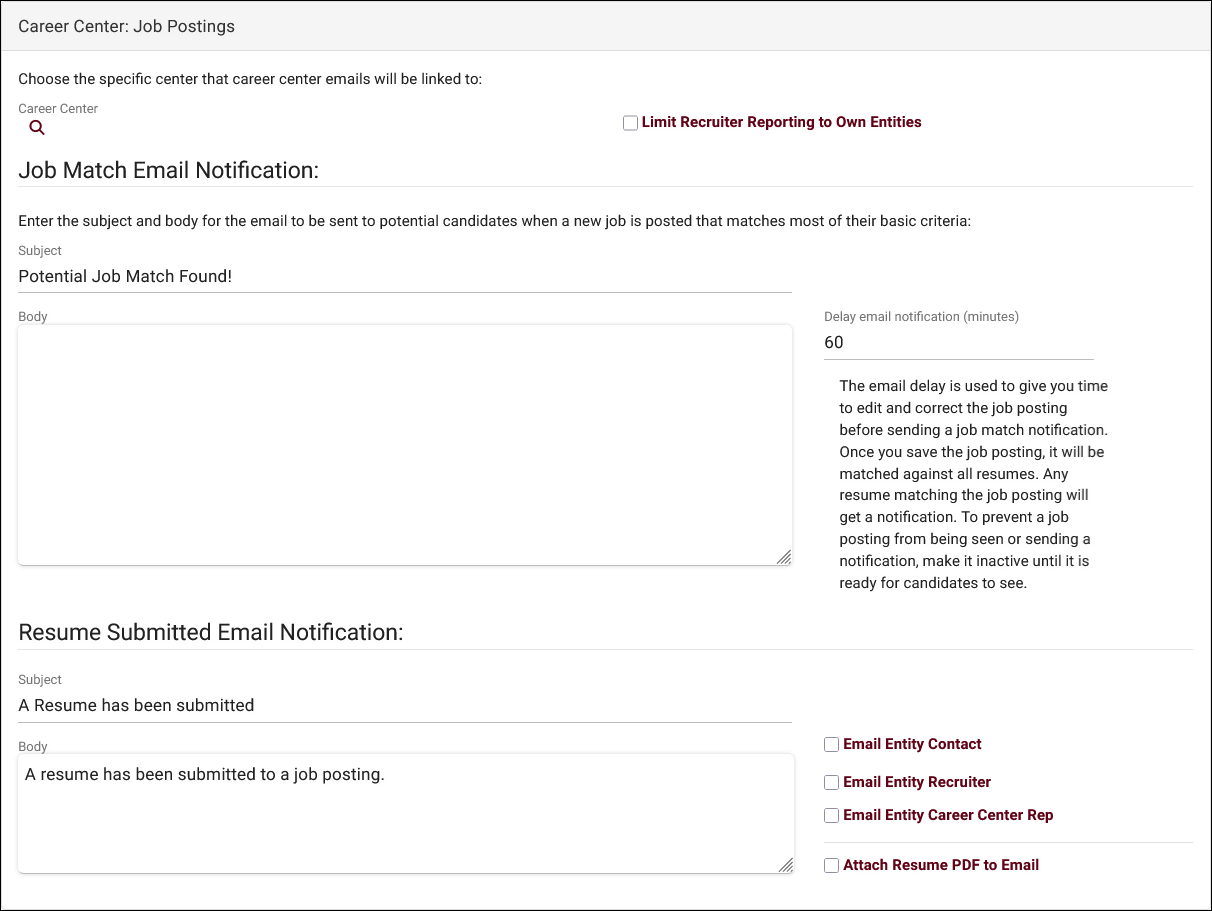Click the Job Match body resize handle
The height and width of the screenshot is (911, 1212).
tap(784, 557)
